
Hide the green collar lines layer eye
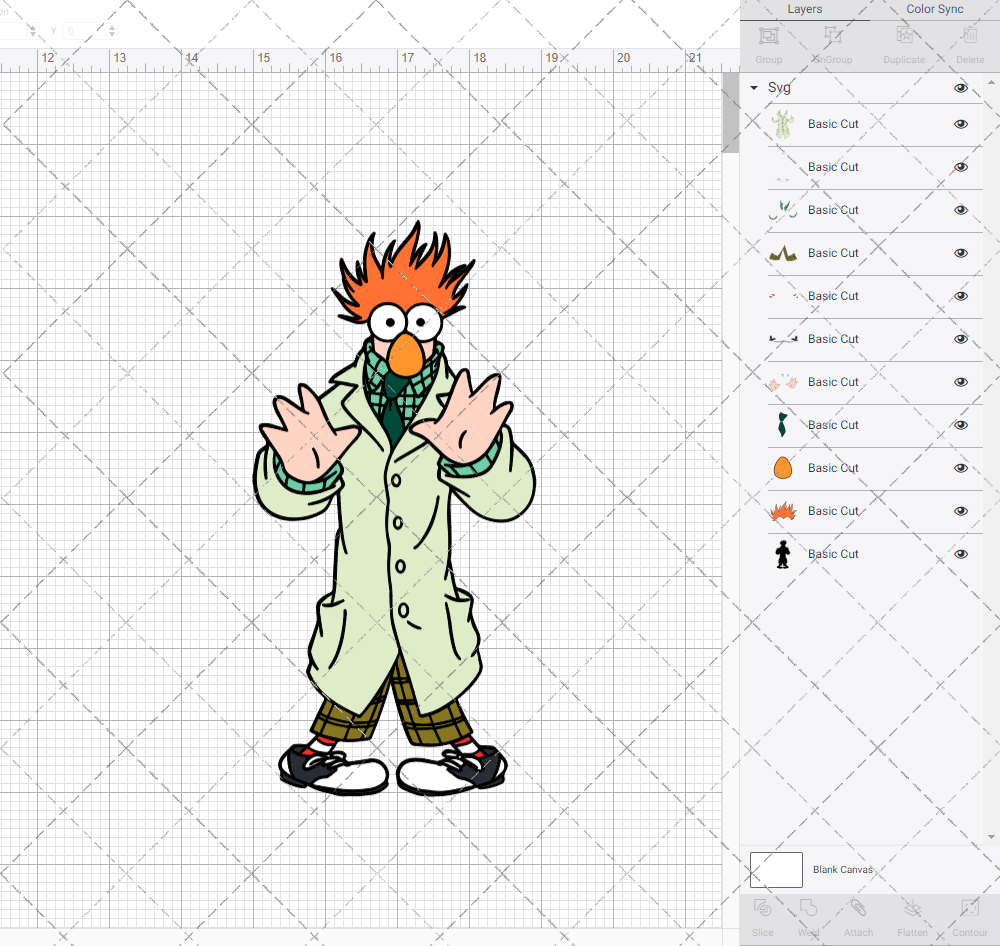[x=960, y=210]
